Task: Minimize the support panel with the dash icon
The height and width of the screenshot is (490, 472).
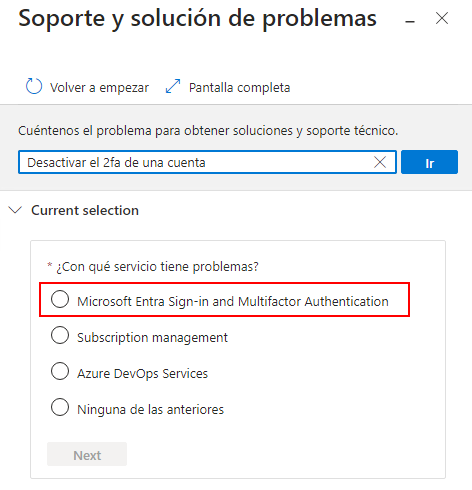Action: [410, 22]
